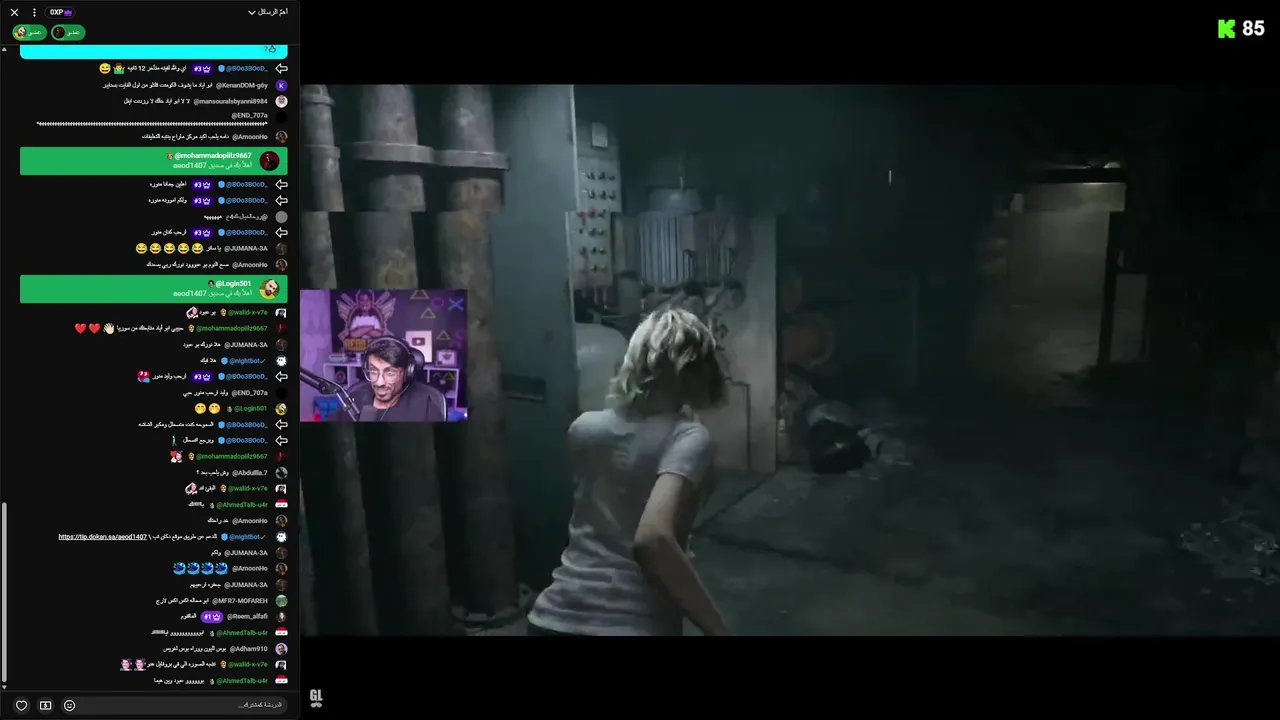
Task: Click MFR7-MOFAREH's landscape avatar
Action: pyautogui.click(x=281, y=601)
